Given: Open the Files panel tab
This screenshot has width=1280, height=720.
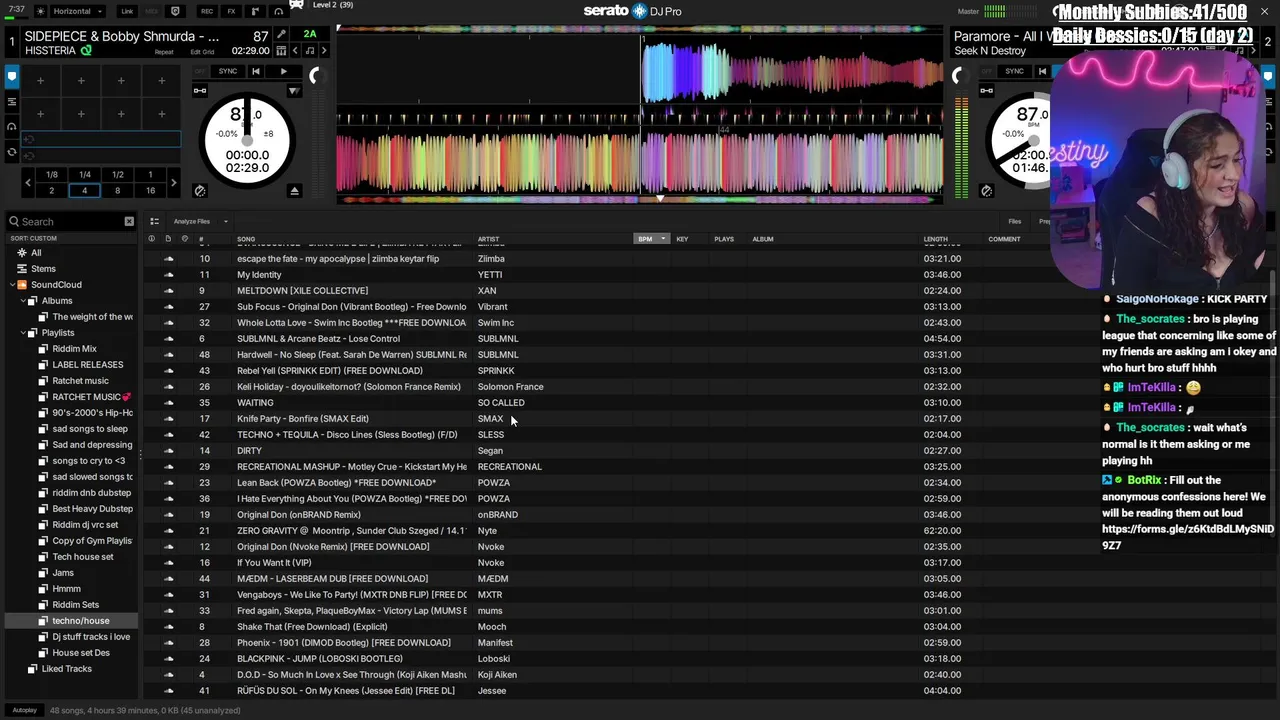Looking at the screenshot, I should click(1015, 221).
